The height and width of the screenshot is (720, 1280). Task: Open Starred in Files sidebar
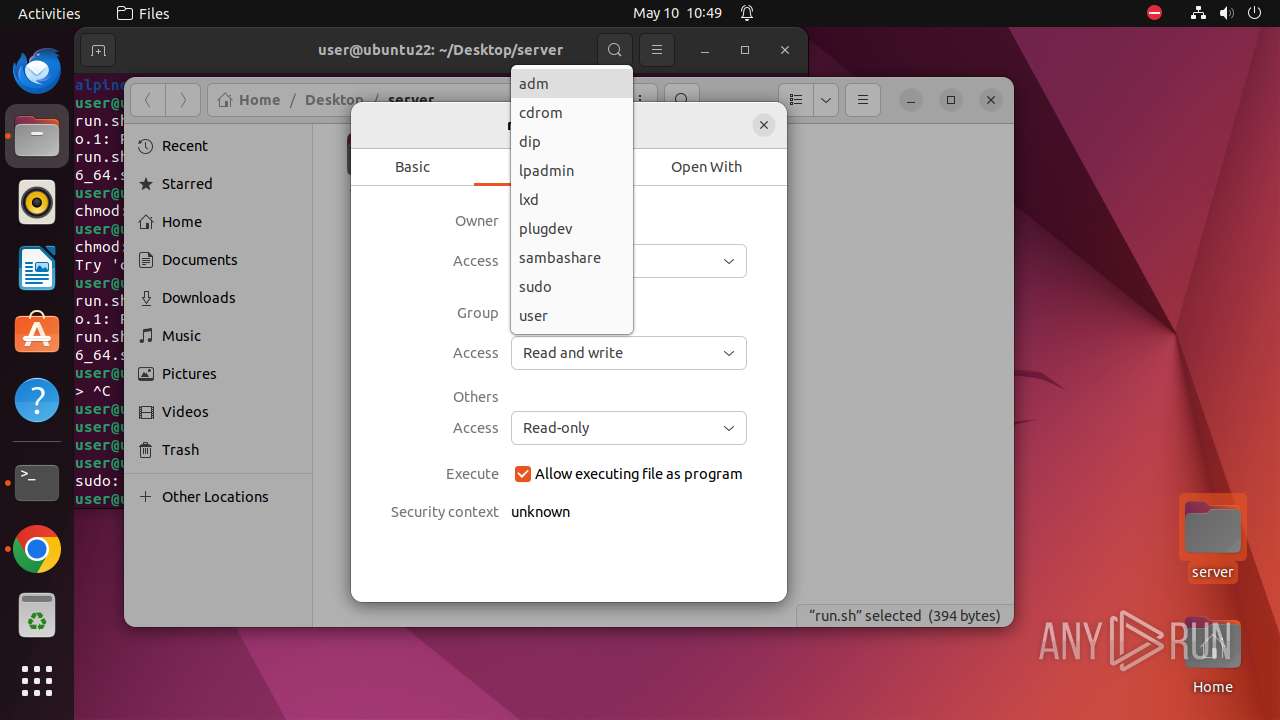pyautogui.click(x=218, y=184)
